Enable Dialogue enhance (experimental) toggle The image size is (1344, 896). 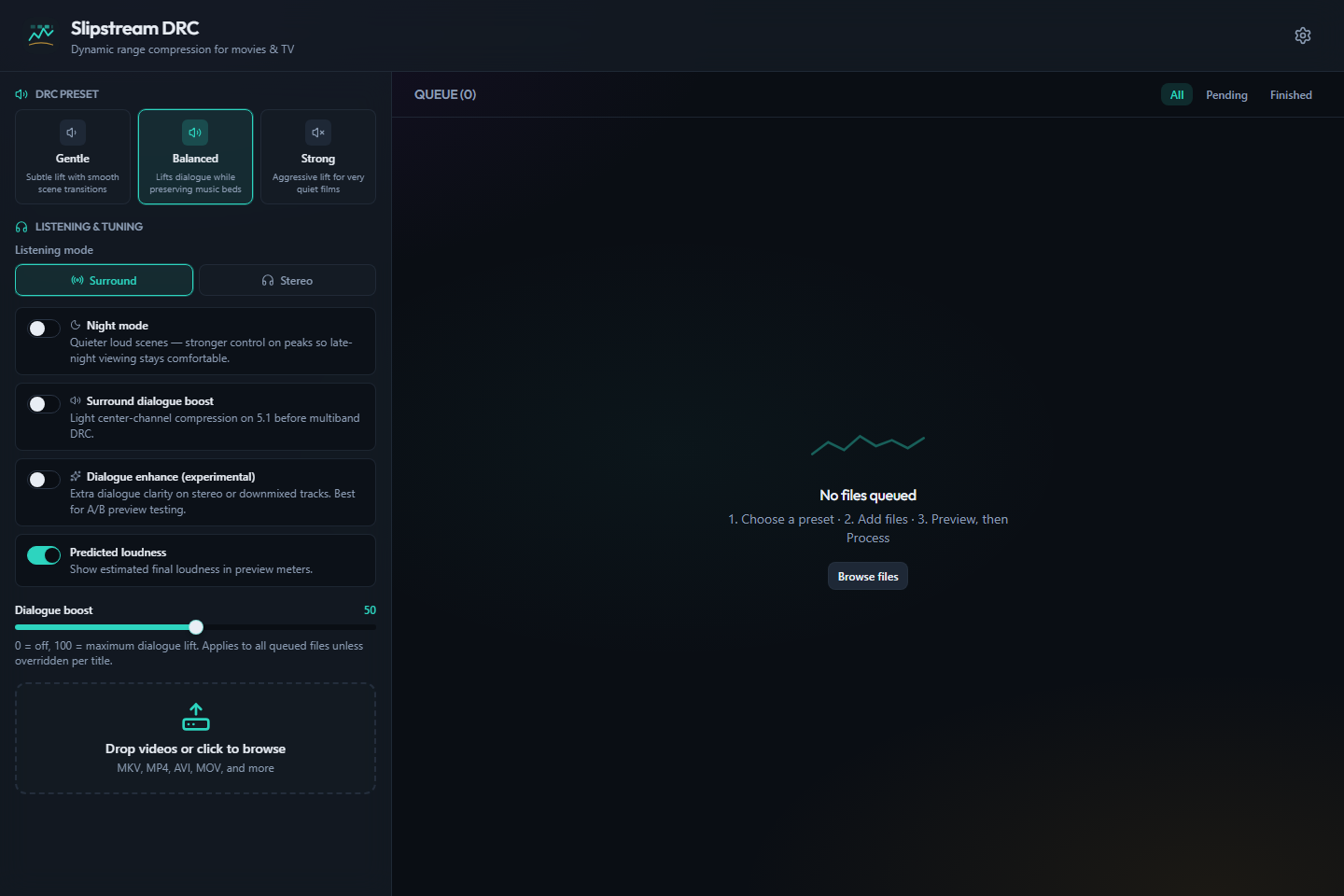pos(44,480)
